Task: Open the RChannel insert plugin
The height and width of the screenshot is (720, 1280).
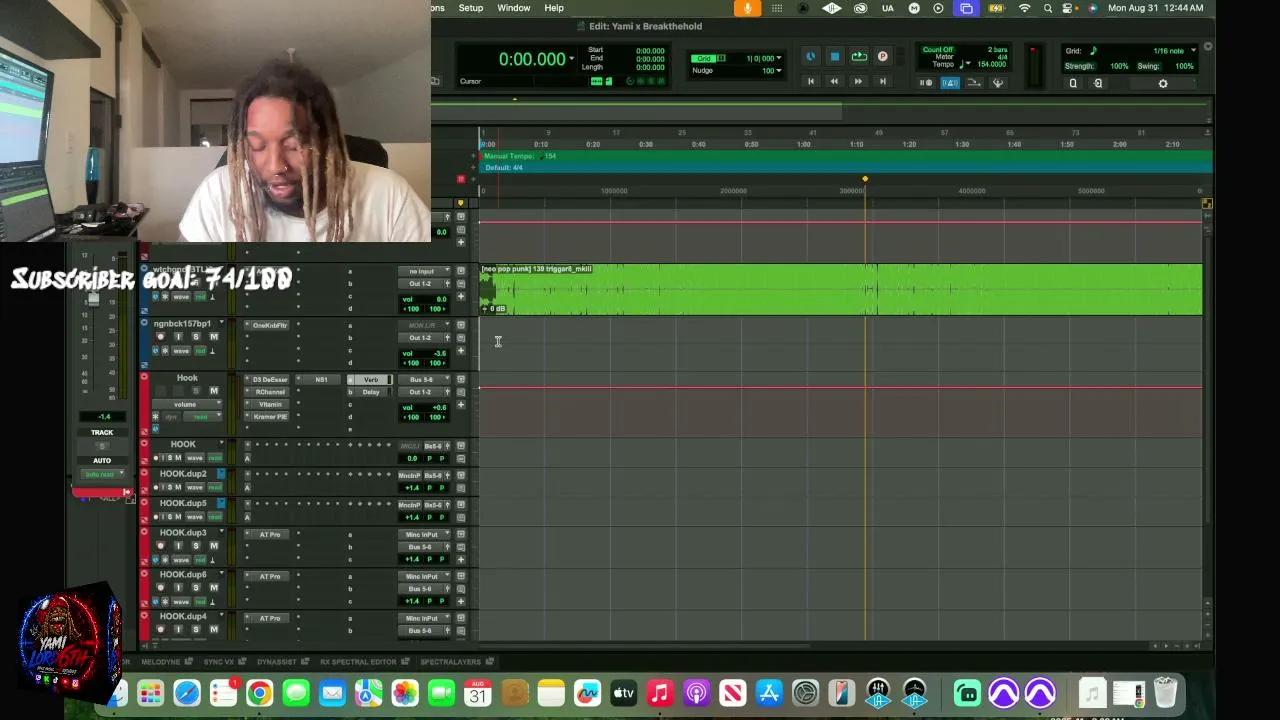Action: pyautogui.click(x=270, y=392)
